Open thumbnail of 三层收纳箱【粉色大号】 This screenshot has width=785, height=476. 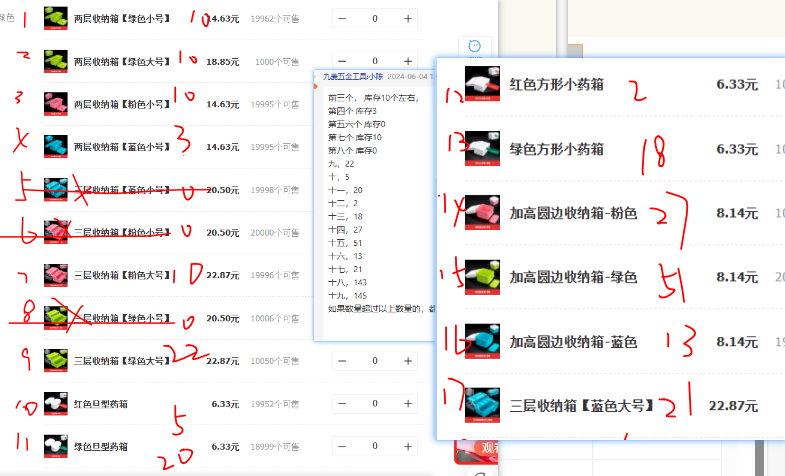(56, 275)
